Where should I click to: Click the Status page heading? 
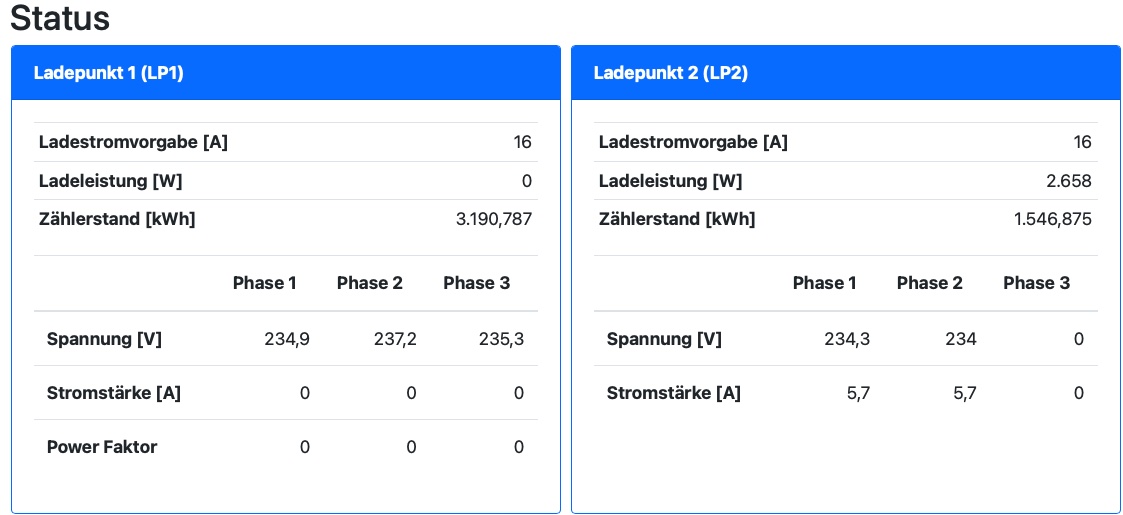[60, 19]
